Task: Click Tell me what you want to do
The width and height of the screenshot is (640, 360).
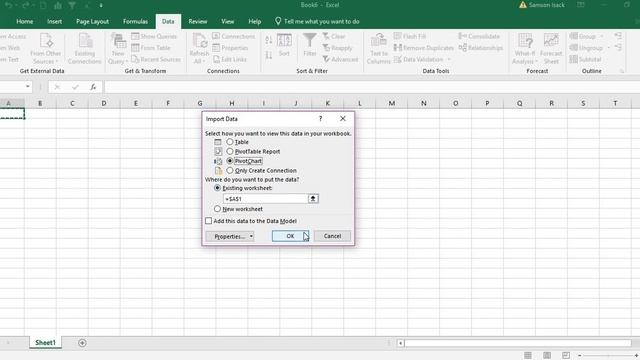Action: click(318, 22)
